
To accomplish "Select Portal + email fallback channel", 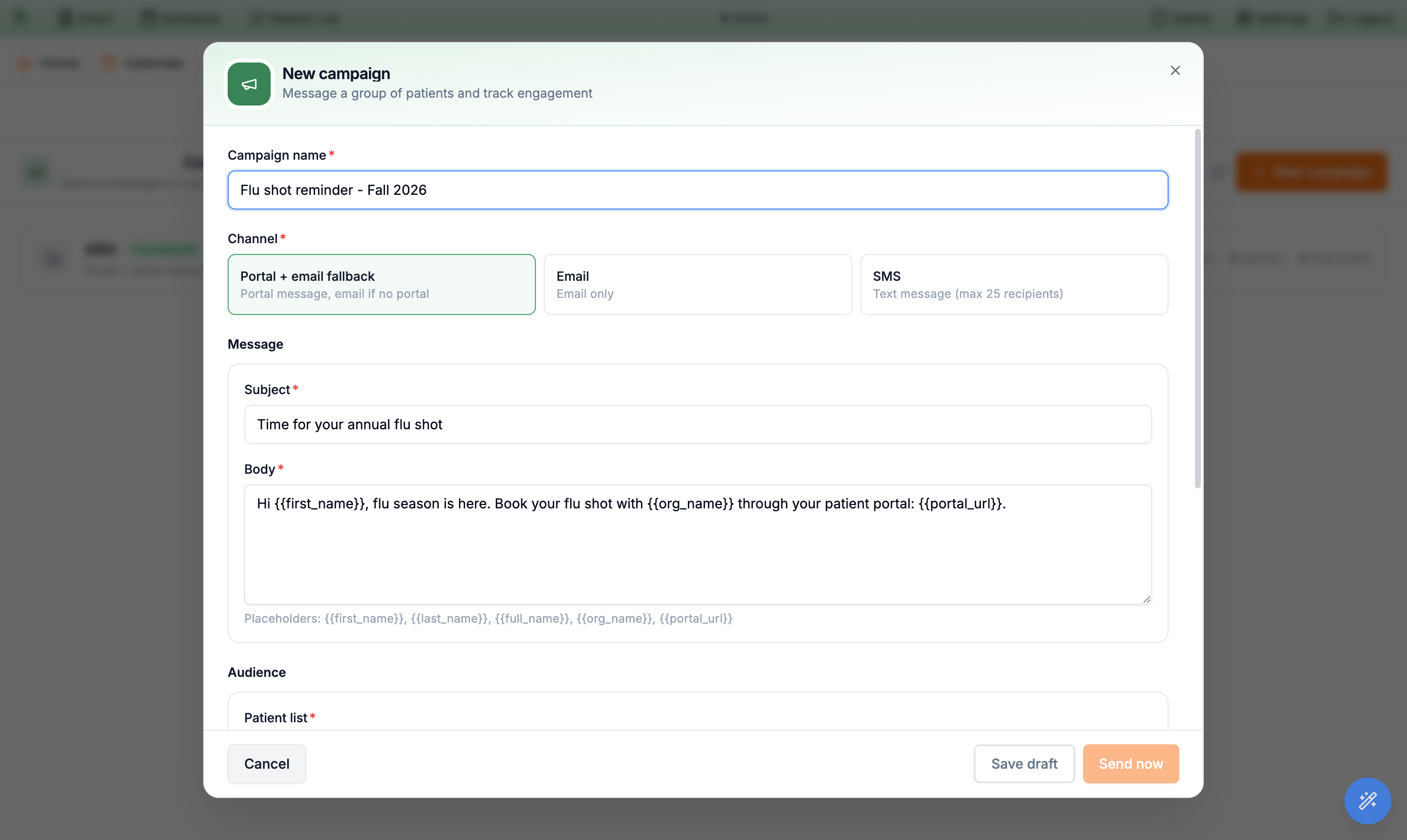I will pos(382,284).
